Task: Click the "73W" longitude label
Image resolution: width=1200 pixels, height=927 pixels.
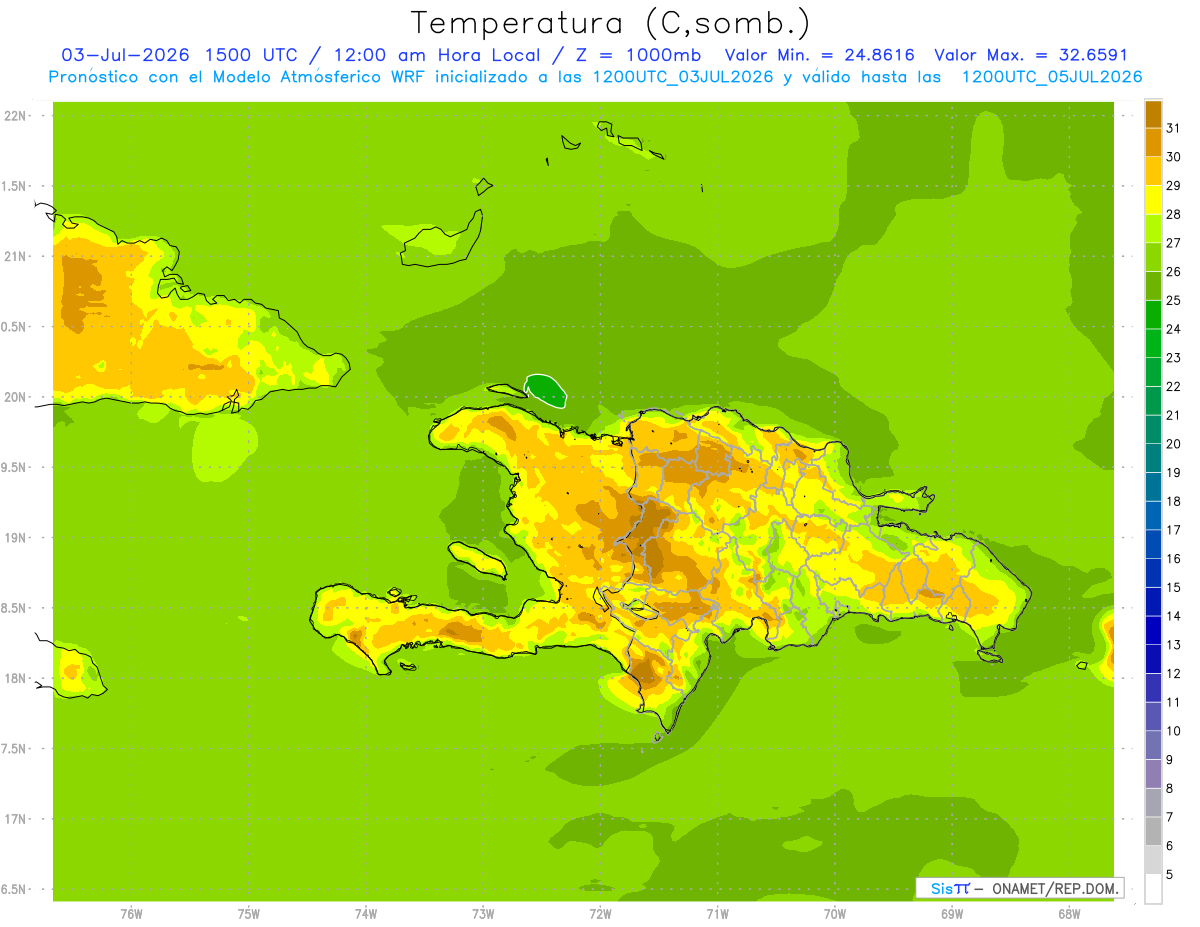Action: pos(483,914)
